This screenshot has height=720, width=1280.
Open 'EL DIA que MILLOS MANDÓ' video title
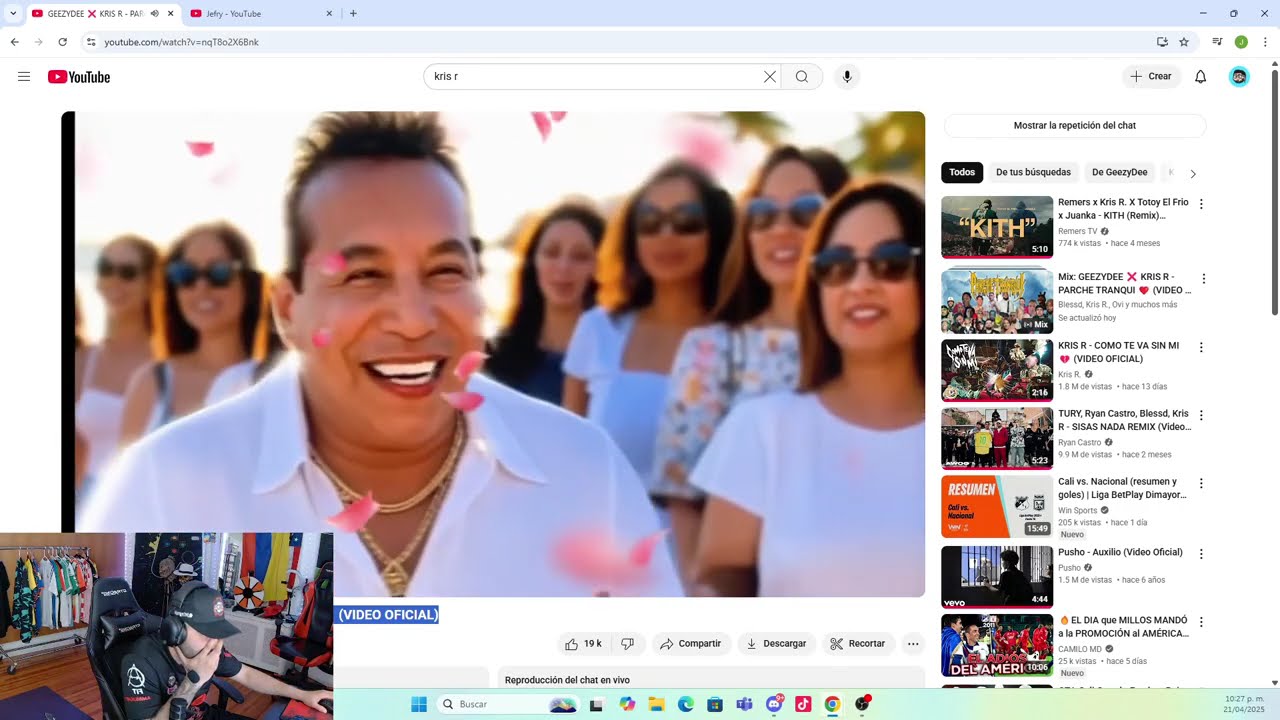pyautogui.click(x=1123, y=627)
